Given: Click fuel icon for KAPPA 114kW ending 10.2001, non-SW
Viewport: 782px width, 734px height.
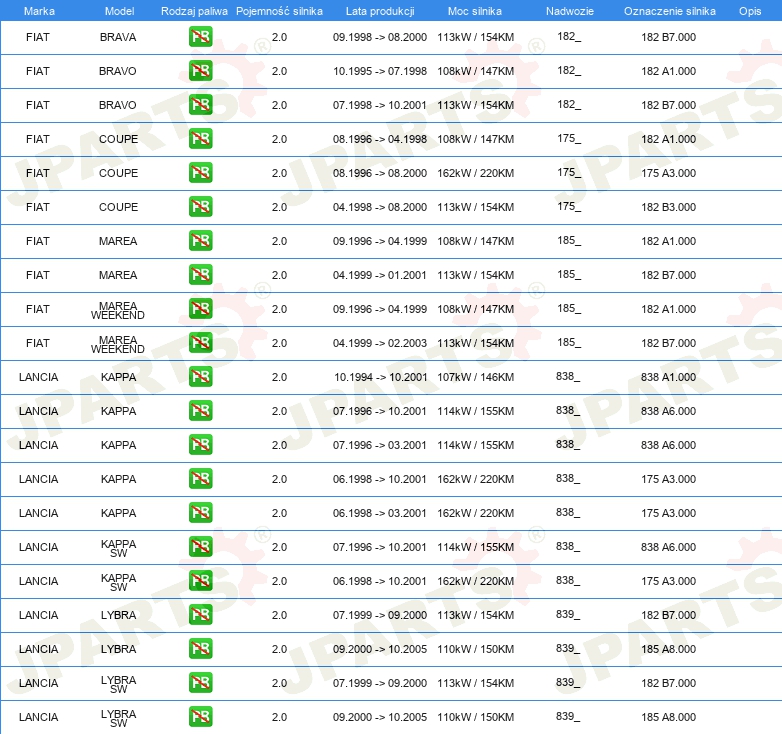Looking at the screenshot, I should 200,411.
